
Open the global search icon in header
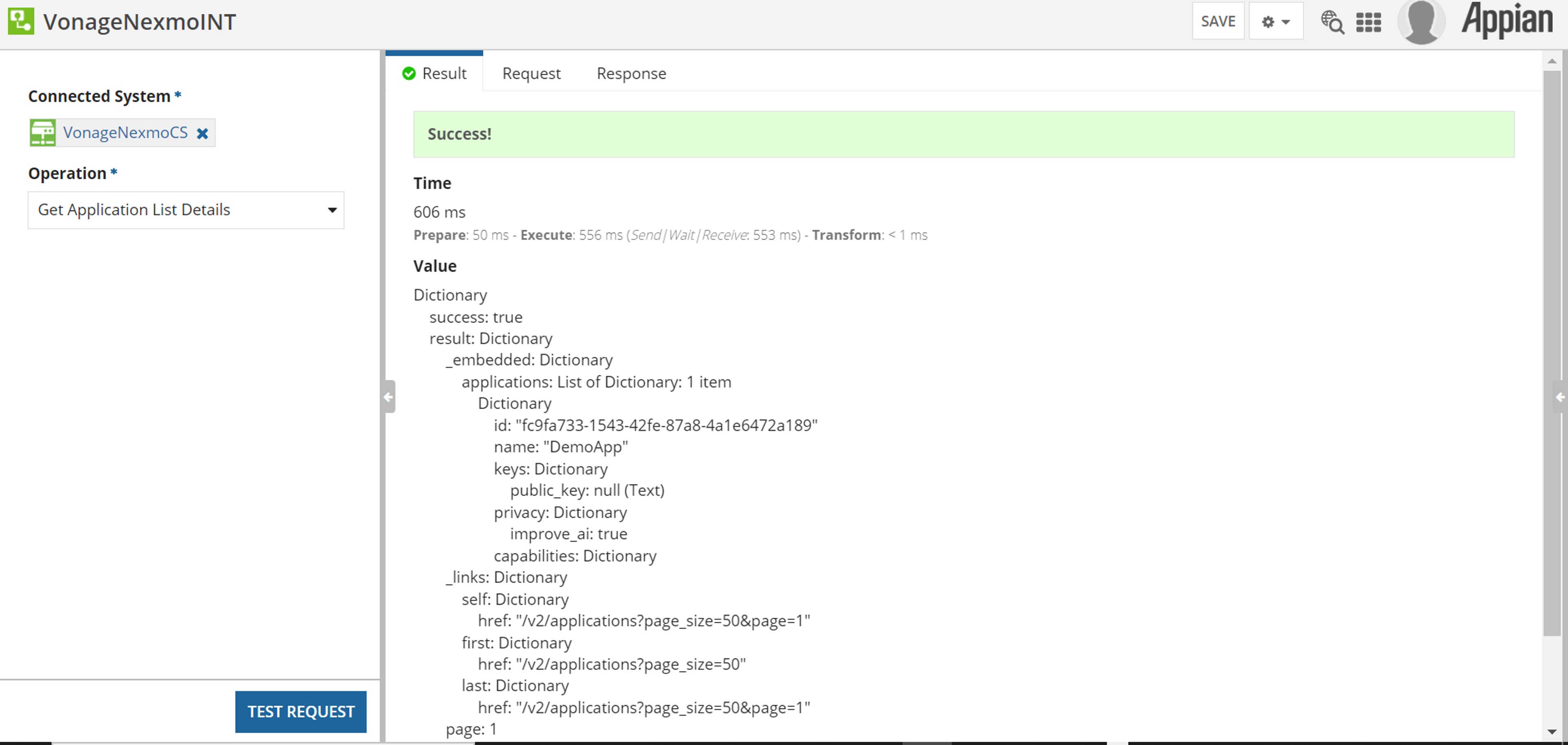1332,22
